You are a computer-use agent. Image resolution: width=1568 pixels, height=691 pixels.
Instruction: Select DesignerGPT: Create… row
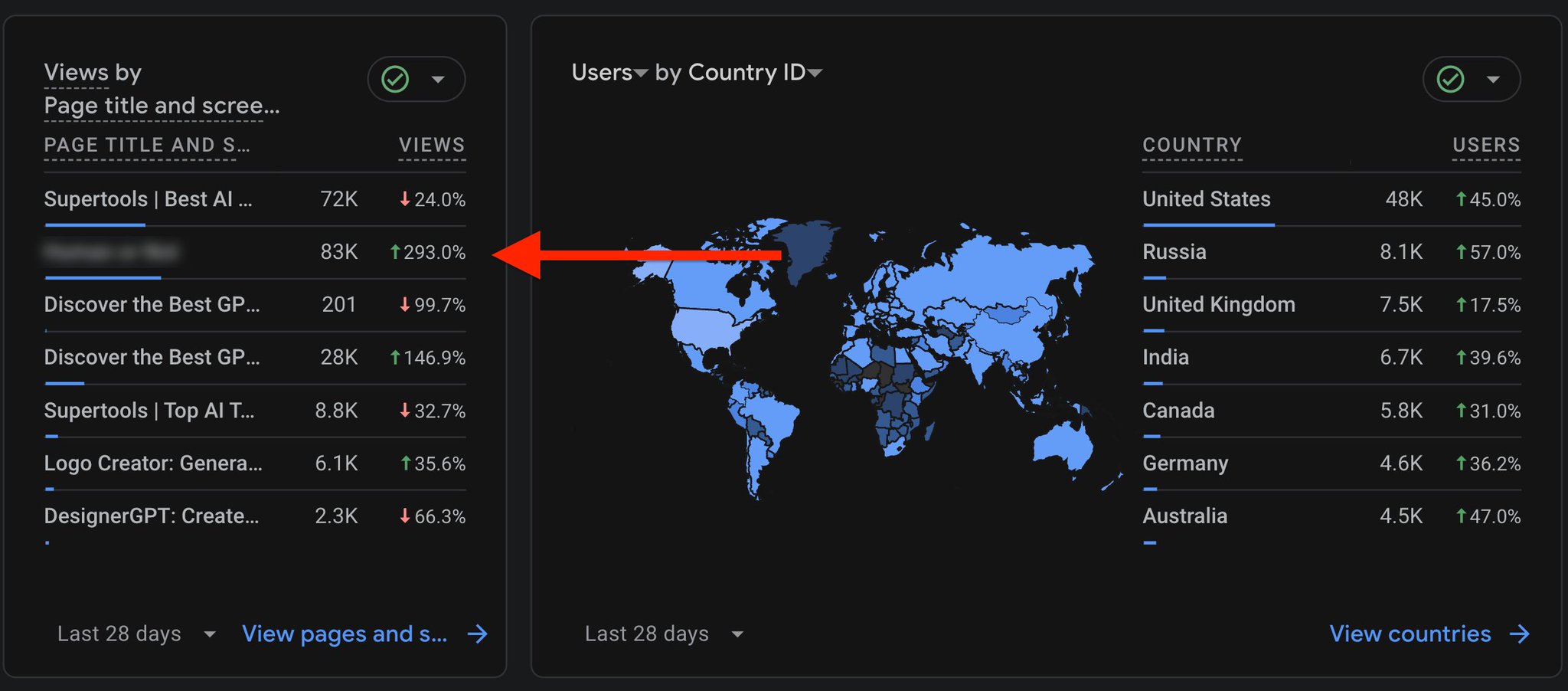click(255, 517)
